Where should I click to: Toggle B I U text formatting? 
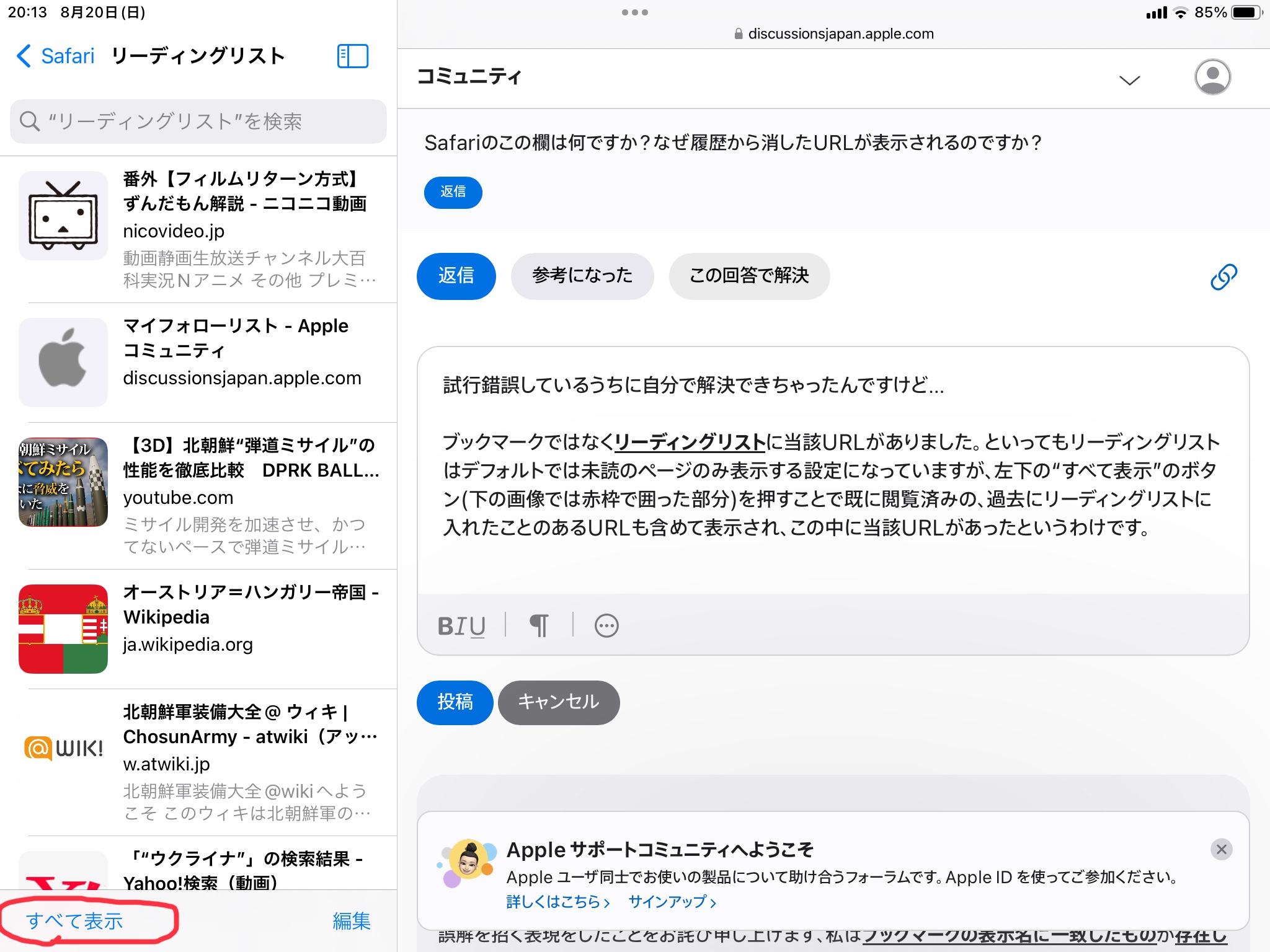coord(461,626)
